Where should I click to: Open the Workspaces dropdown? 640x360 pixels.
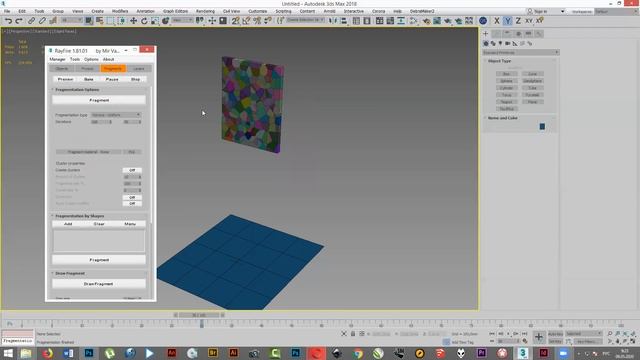[617, 11]
